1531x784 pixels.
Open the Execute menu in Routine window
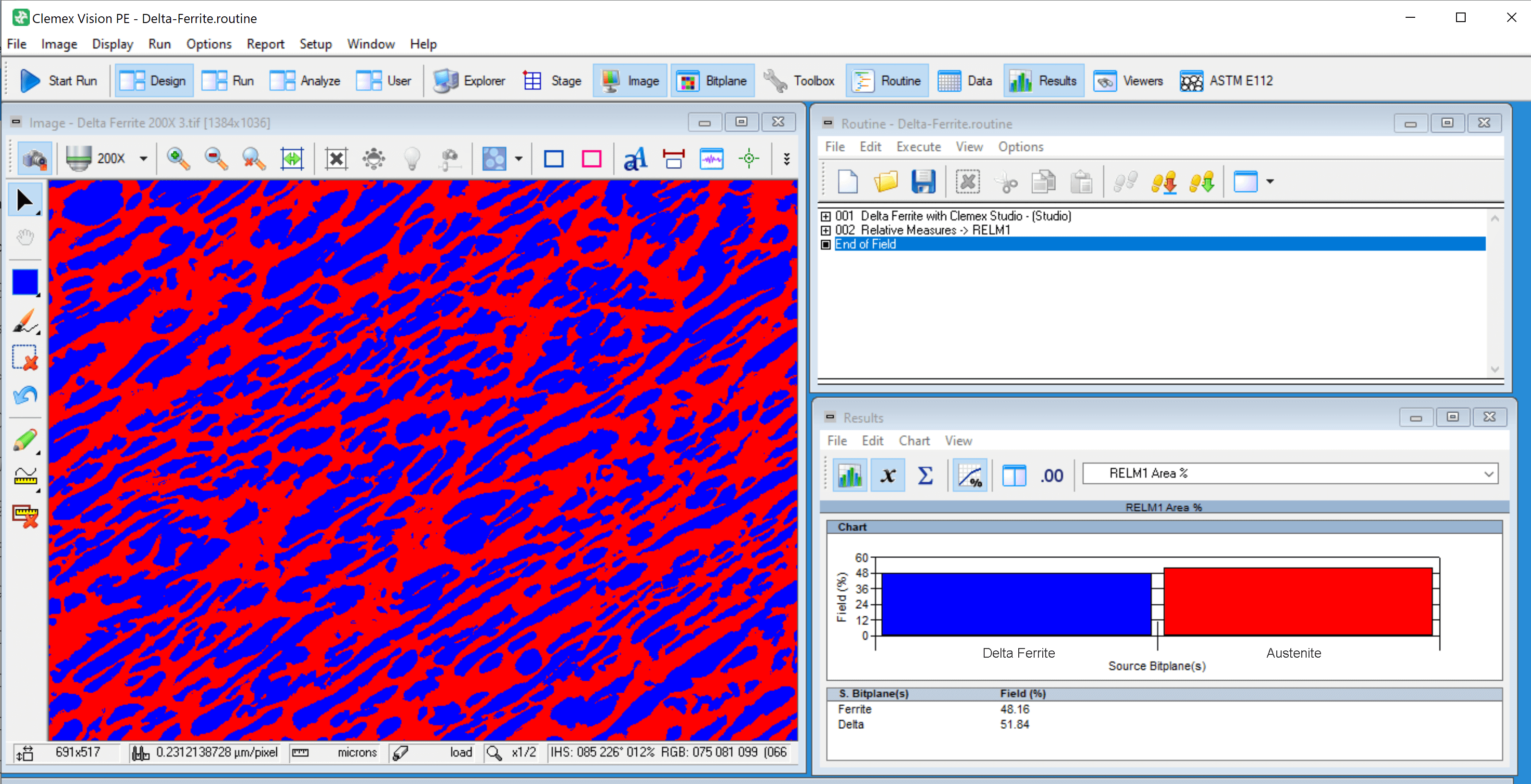point(918,147)
